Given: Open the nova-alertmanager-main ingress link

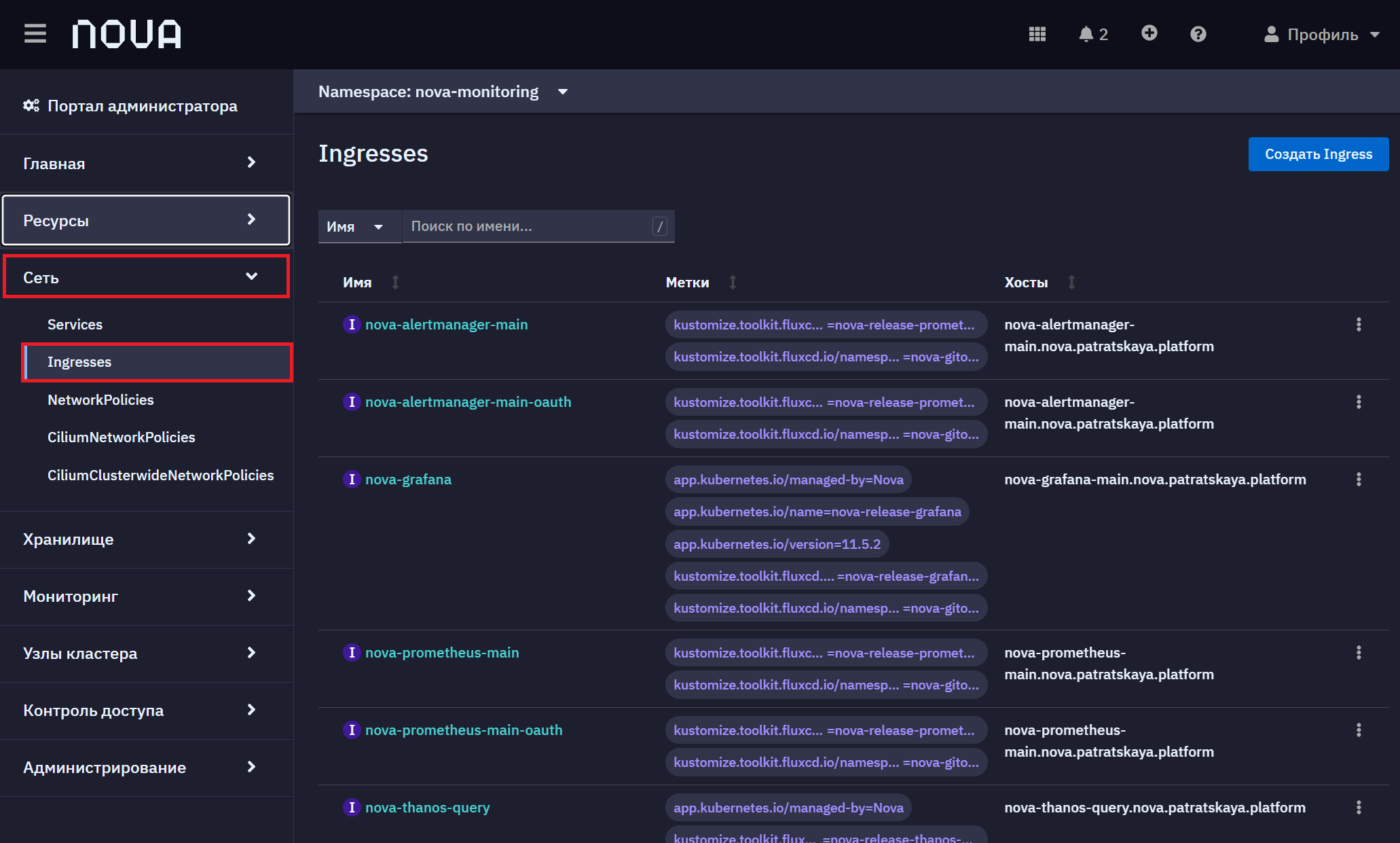Looking at the screenshot, I should coord(446,325).
